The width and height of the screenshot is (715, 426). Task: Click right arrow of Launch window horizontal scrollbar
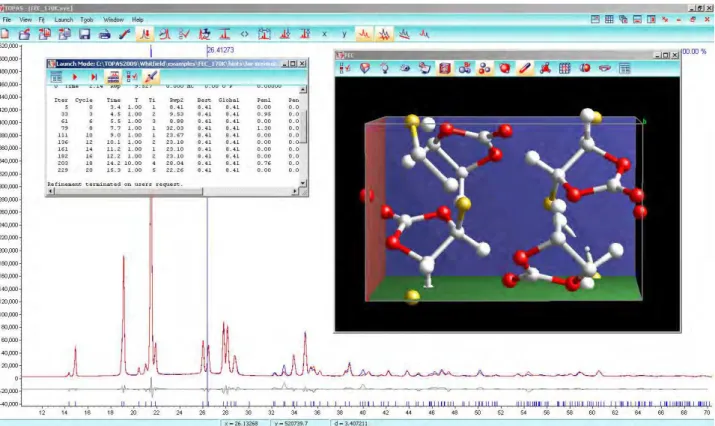(x=295, y=192)
